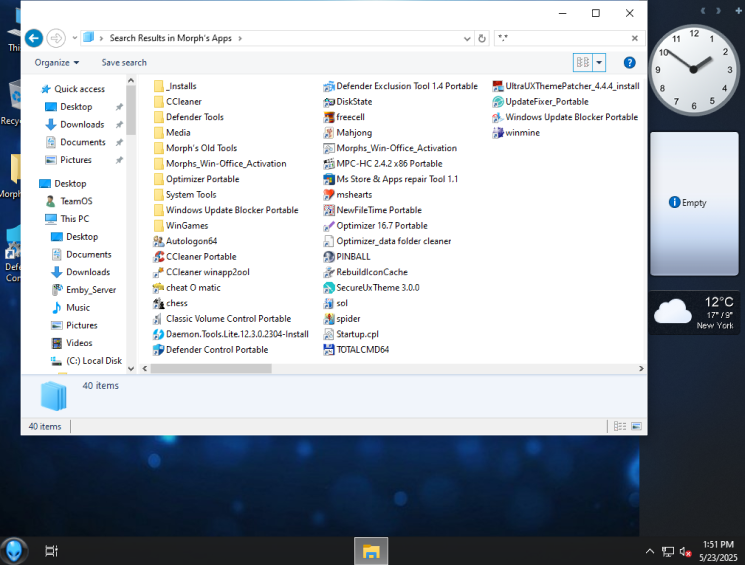
Task: Show hidden tray icons chevron
Action: coord(649,552)
